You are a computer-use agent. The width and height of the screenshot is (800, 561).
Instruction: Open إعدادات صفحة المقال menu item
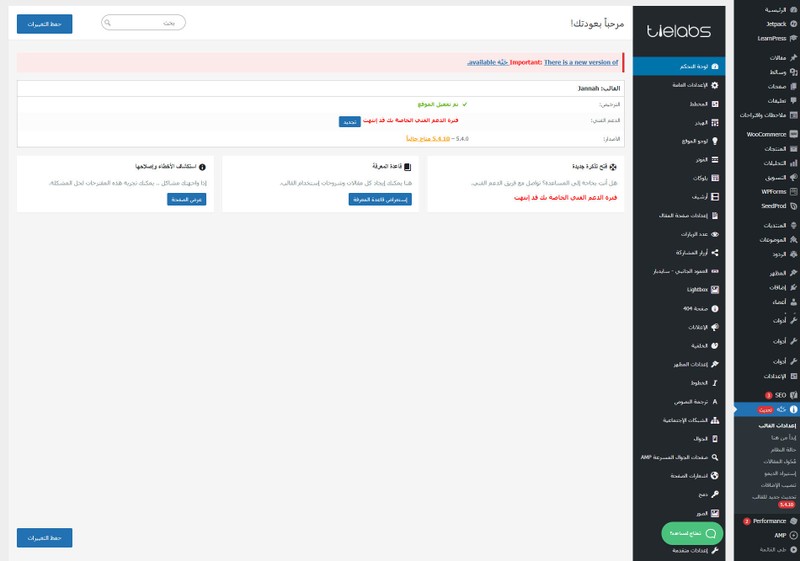click(x=679, y=216)
